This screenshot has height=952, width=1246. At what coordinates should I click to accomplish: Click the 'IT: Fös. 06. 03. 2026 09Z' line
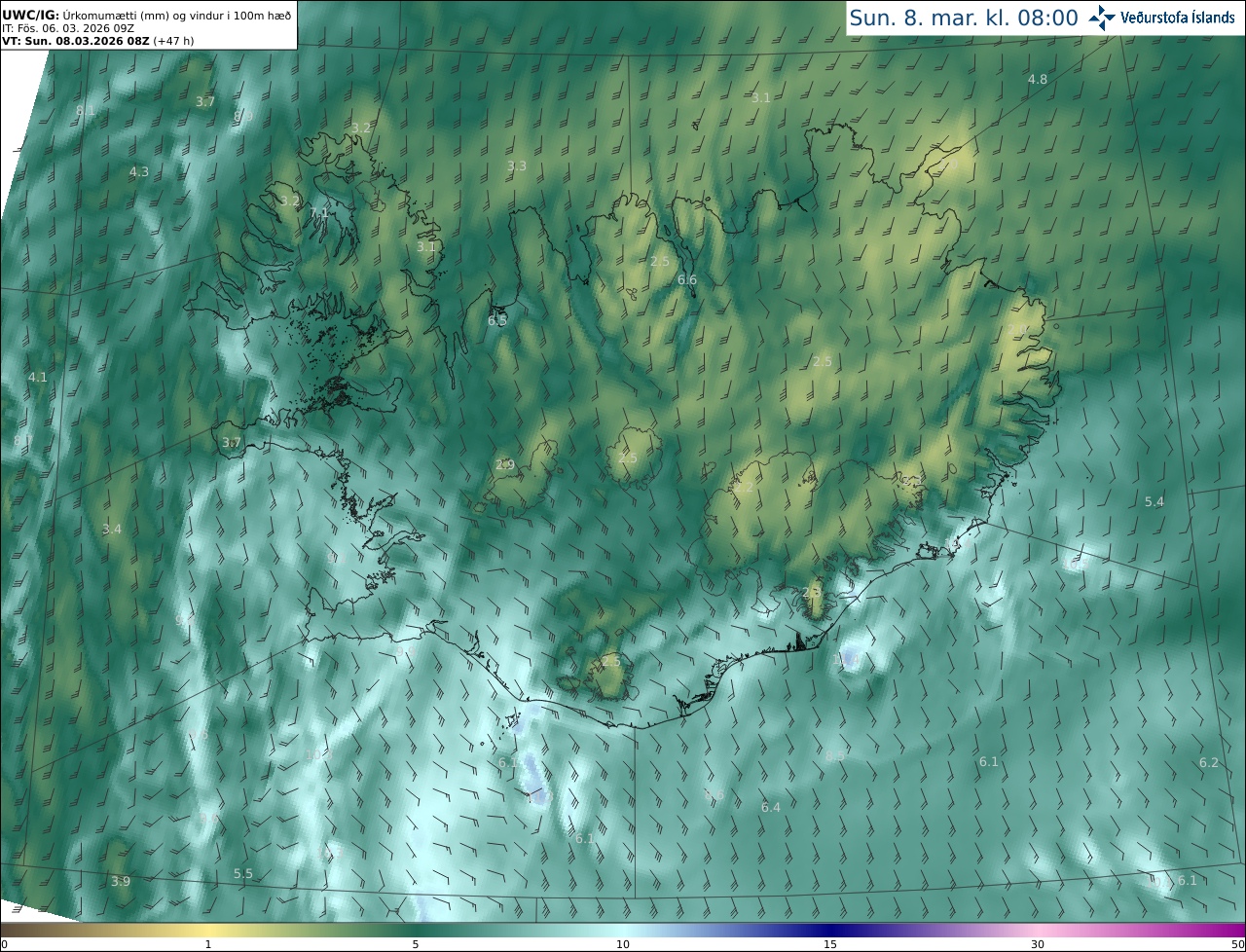click(69, 28)
